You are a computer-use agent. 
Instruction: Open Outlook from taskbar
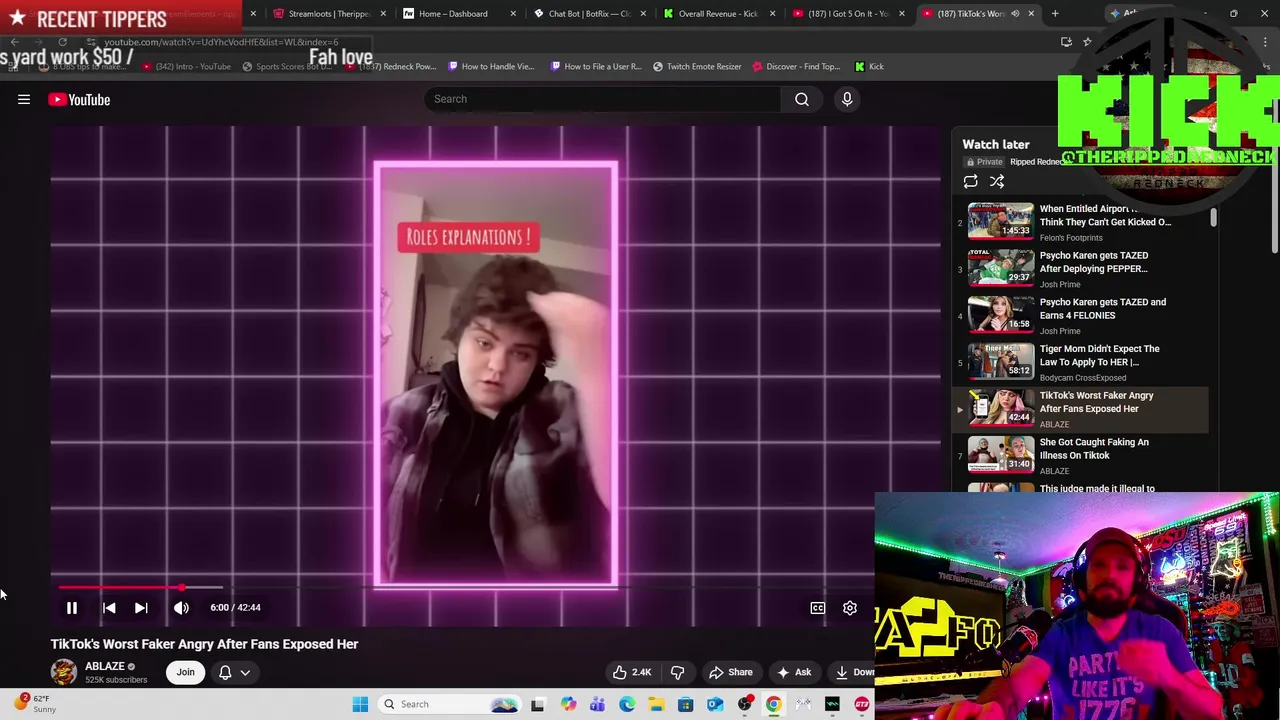[x=715, y=704]
